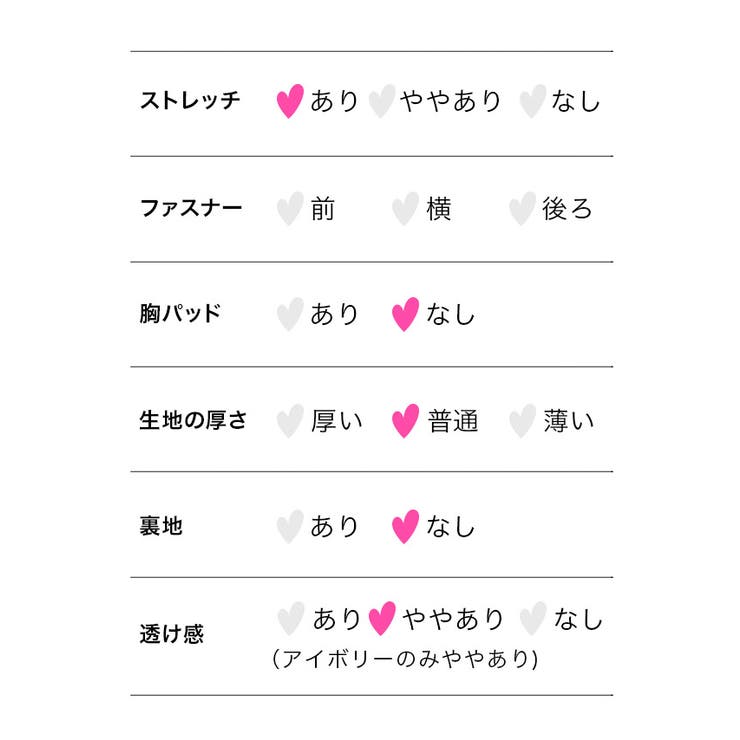Viewport: 740px width, 740px height.
Task: Click the アイボリーのみややあり note text
Action: (406, 660)
